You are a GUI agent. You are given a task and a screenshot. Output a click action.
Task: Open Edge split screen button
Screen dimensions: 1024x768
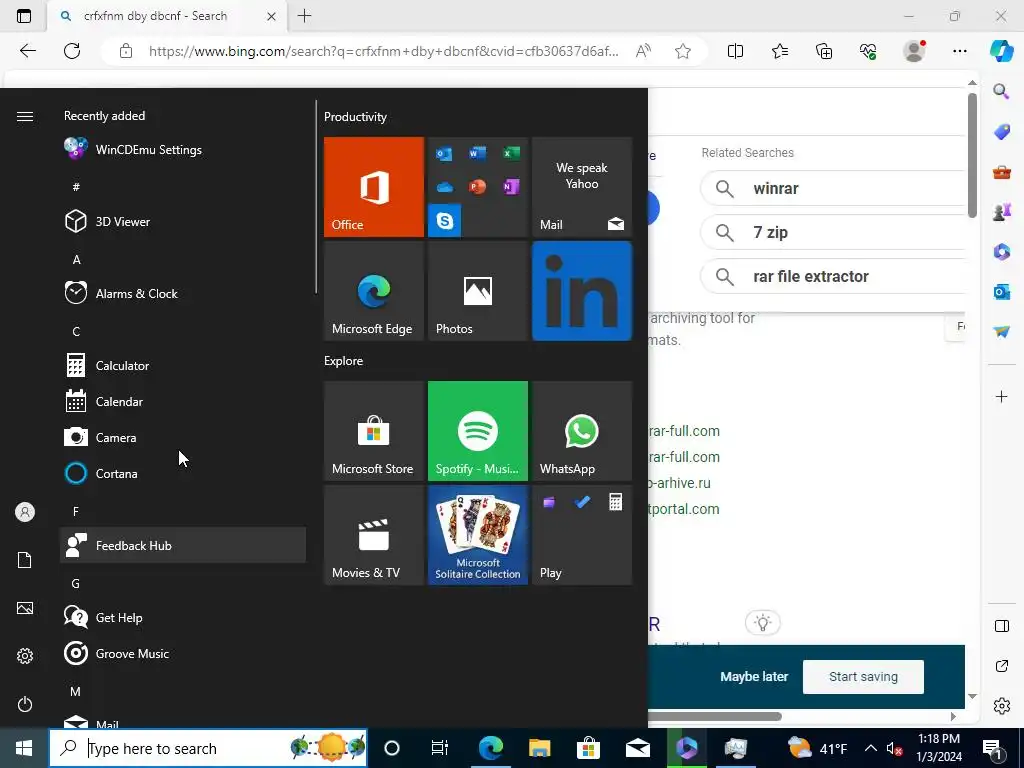[735, 51]
